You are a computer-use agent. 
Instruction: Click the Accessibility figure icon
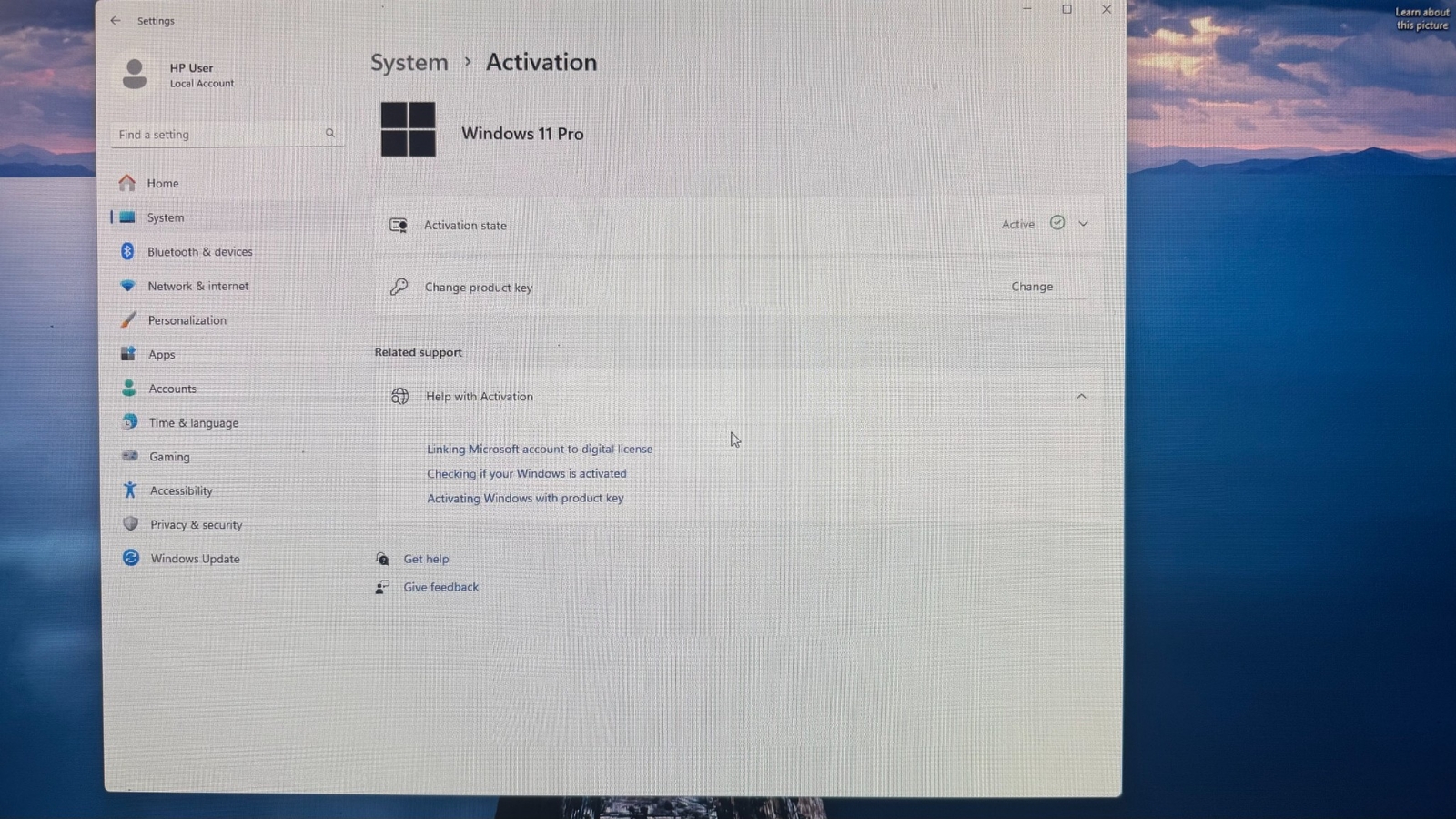[x=130, y=490]
